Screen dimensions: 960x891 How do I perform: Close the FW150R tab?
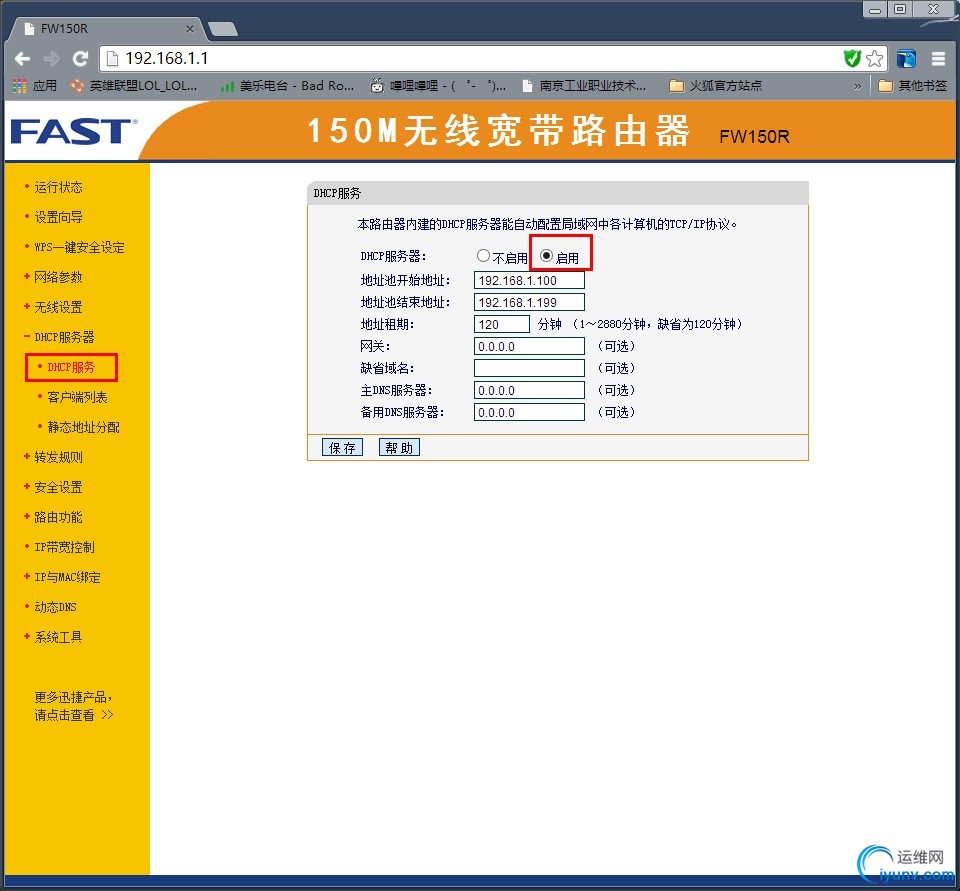pyautogui.click(x=190, y=29)
